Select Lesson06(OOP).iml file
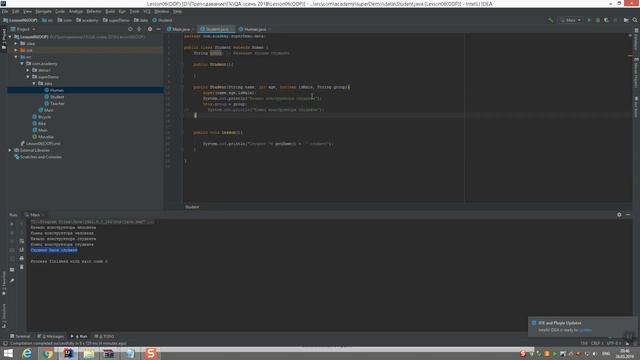This screenshot has height=360, width=640. pos(40,143)
